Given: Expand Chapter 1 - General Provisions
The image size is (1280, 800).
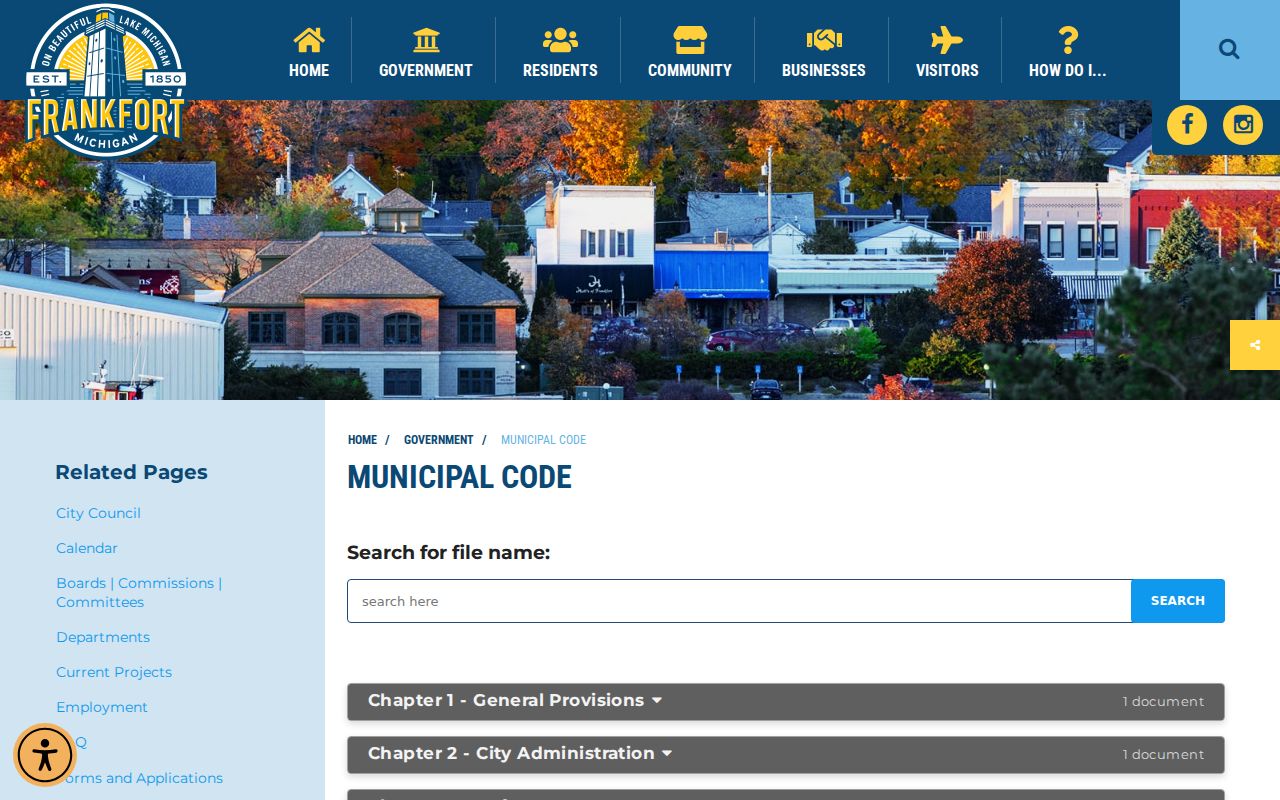Looking at the screenshot, I should tap(786, 702).
